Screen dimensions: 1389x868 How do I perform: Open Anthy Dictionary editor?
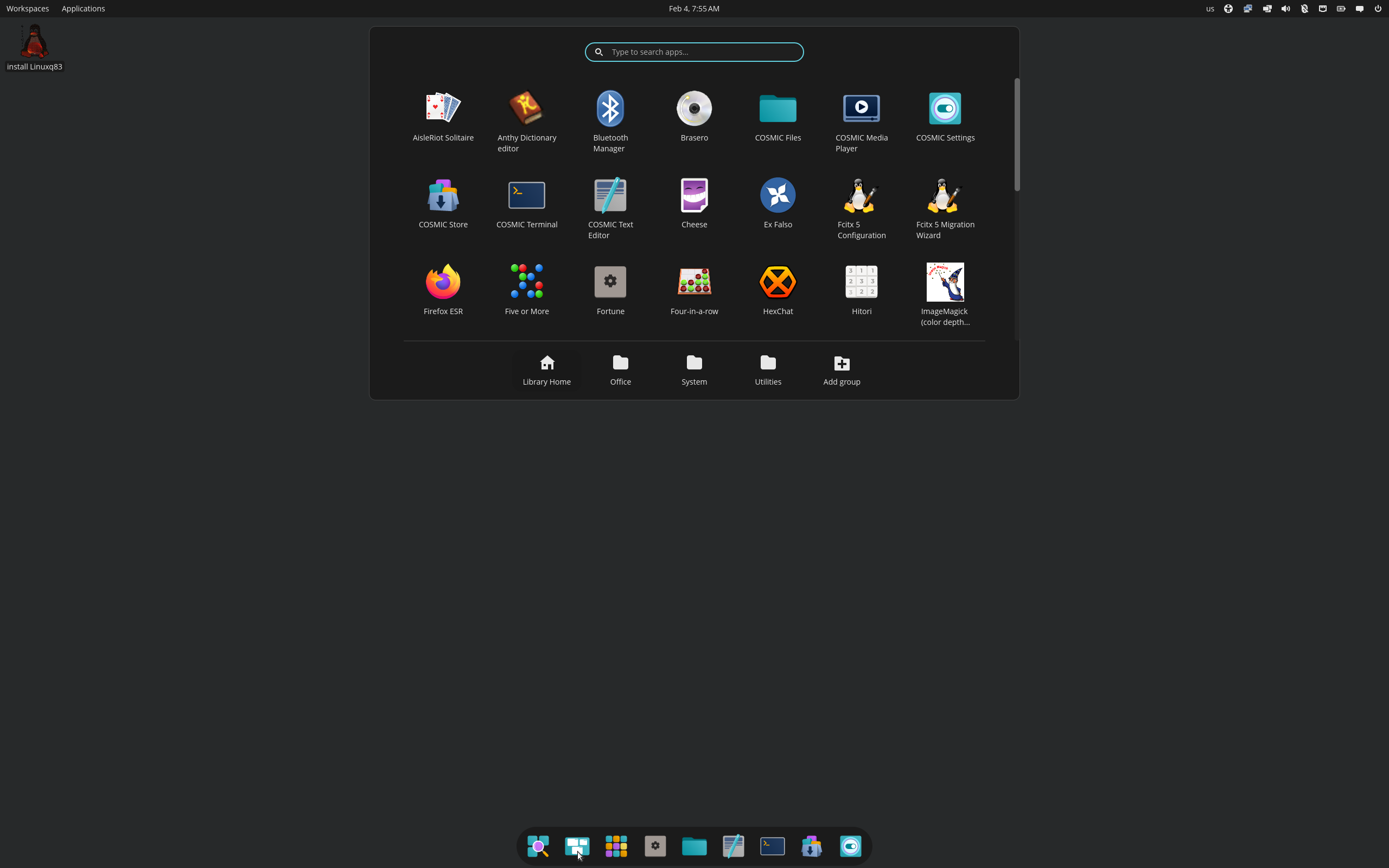526,122
